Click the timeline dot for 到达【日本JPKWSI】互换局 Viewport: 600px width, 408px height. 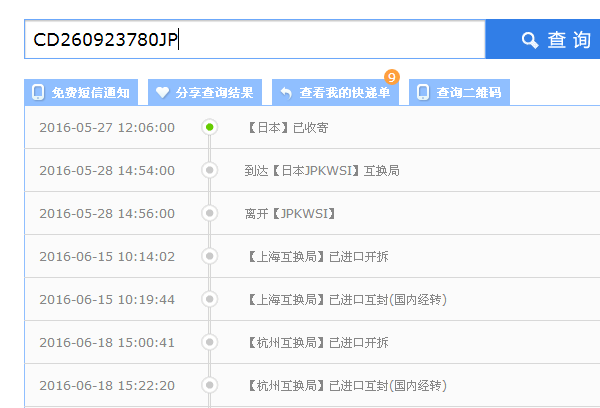210,170
